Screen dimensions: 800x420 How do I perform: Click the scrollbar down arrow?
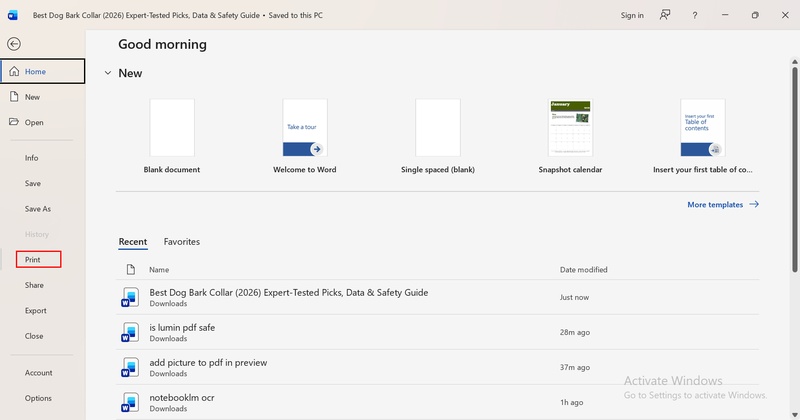coord(794,414)
